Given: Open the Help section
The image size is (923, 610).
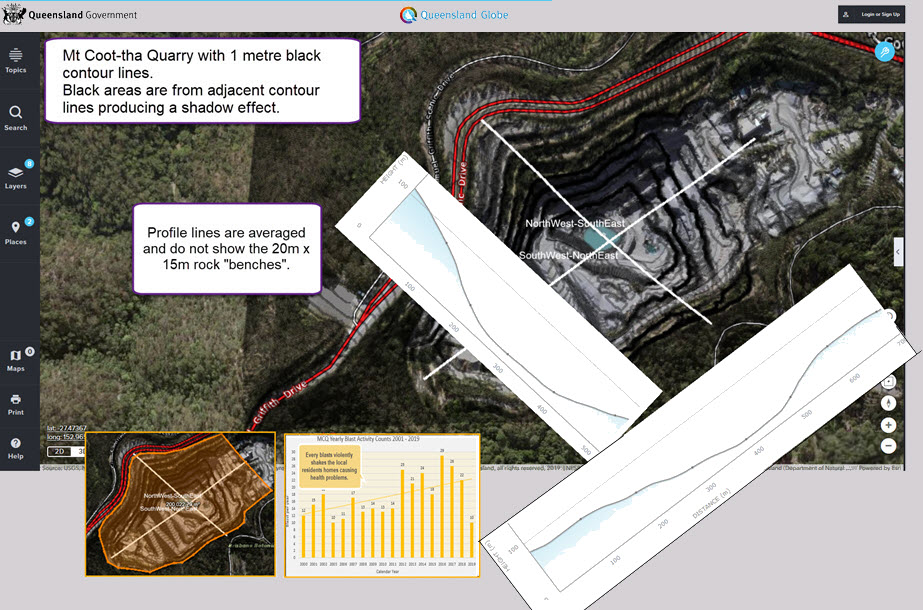Looking at the screenshot, I should pyautogui.click(x=16, y=447).
